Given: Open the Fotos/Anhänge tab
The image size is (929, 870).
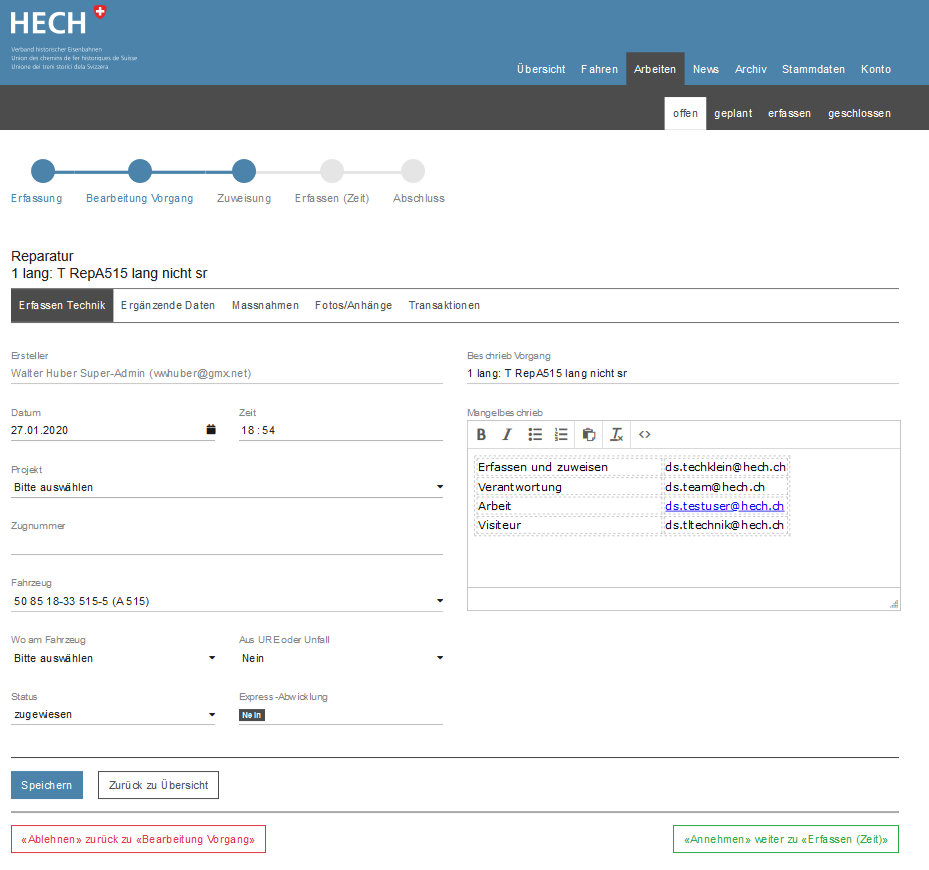Looking at the screenshot, I should click(353, 306).
